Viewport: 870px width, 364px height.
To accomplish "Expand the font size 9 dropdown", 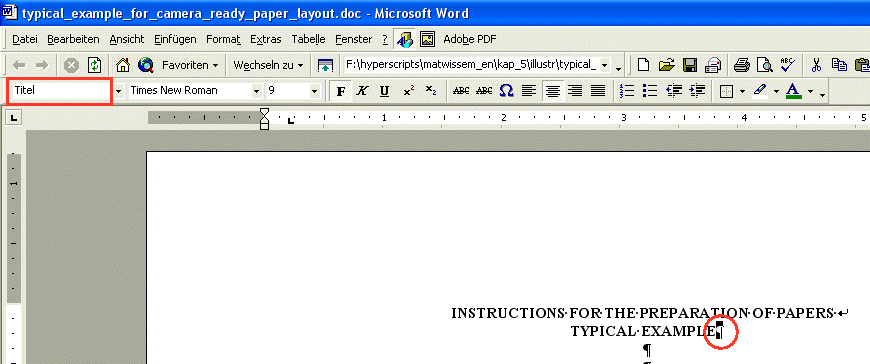I will click(315, 91).
